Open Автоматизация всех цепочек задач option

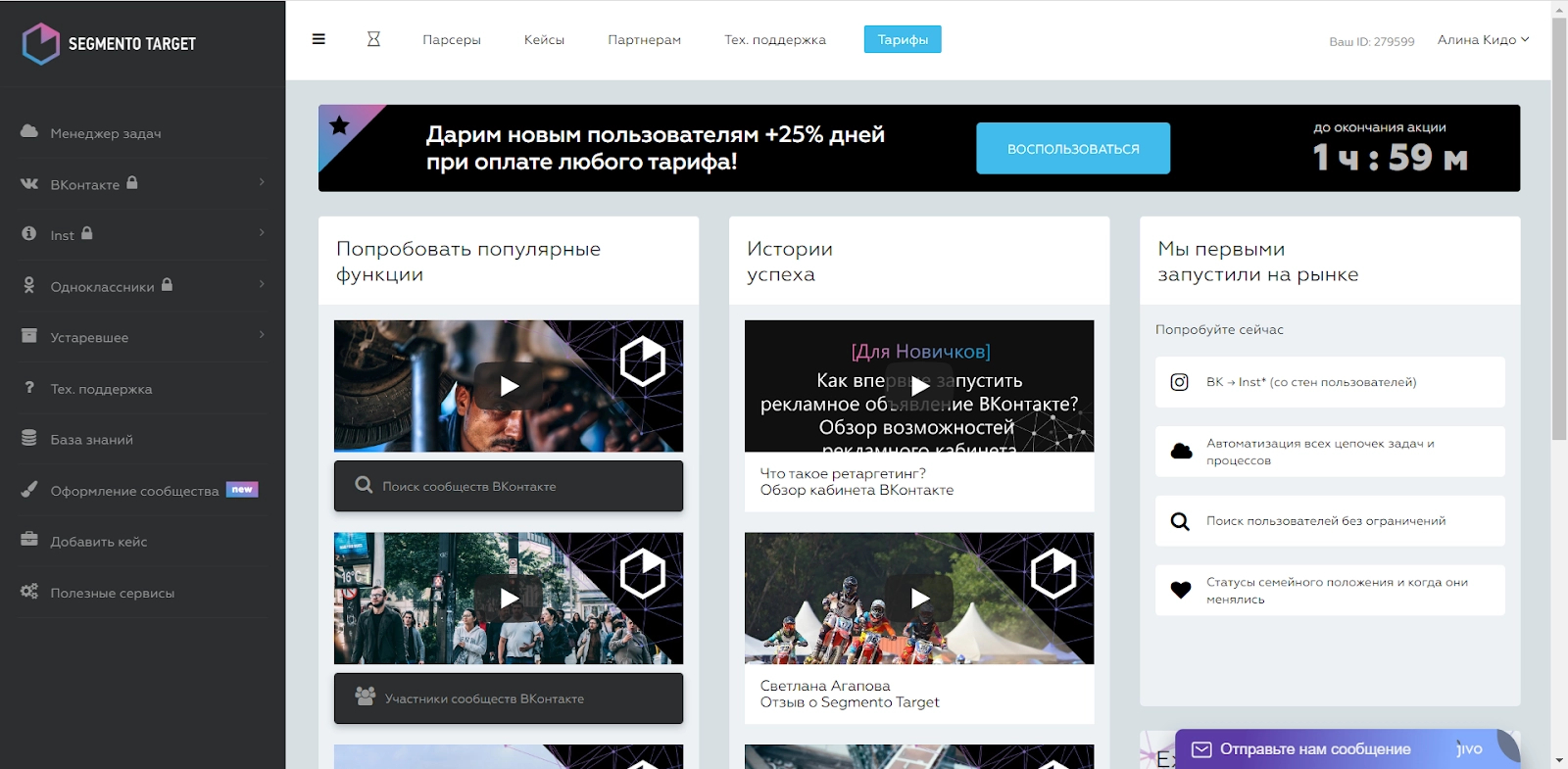coord(1330,452)
